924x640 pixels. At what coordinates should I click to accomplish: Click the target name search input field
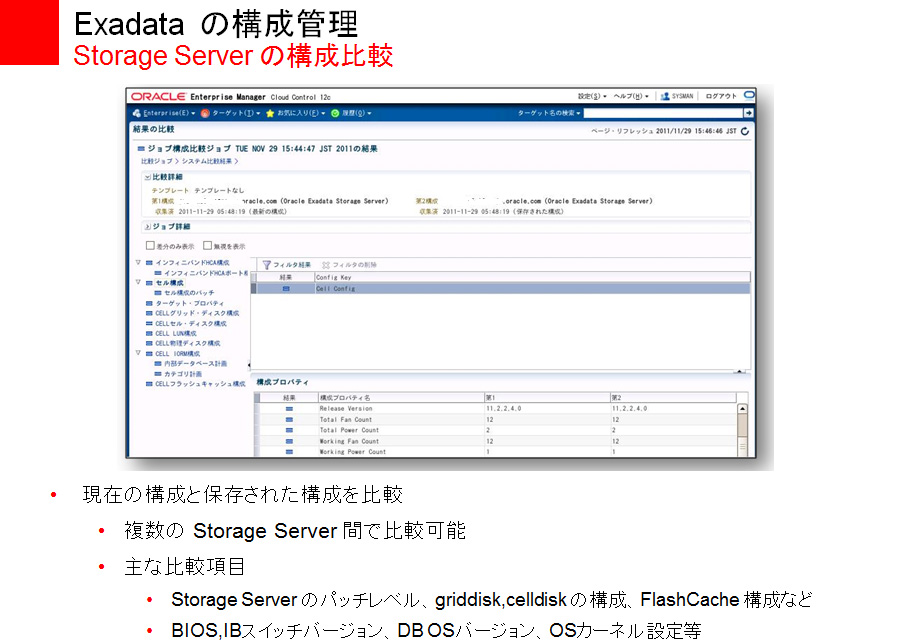click(x=663, y=113)
